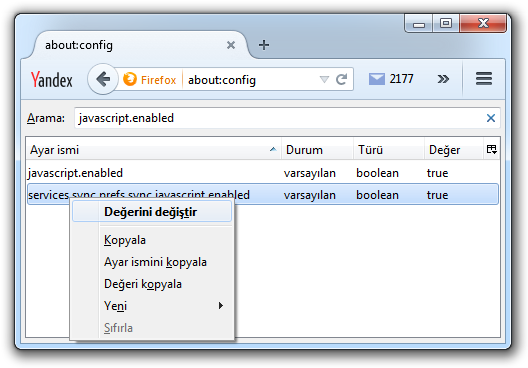Open Yandex mail envelope icon
528x368 pixels.
coord(376,79)
